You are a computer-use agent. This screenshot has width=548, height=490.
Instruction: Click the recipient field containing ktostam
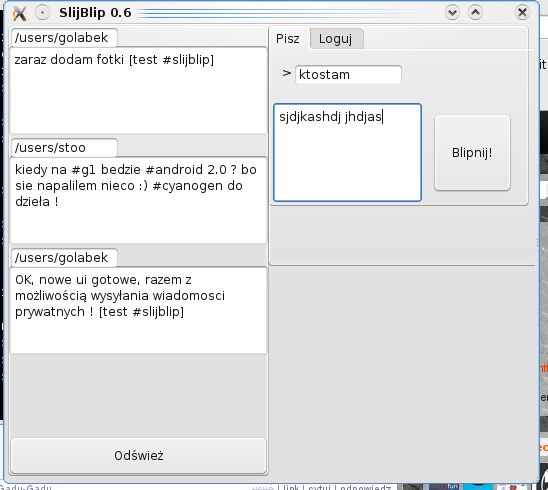[x=348, y=74]
